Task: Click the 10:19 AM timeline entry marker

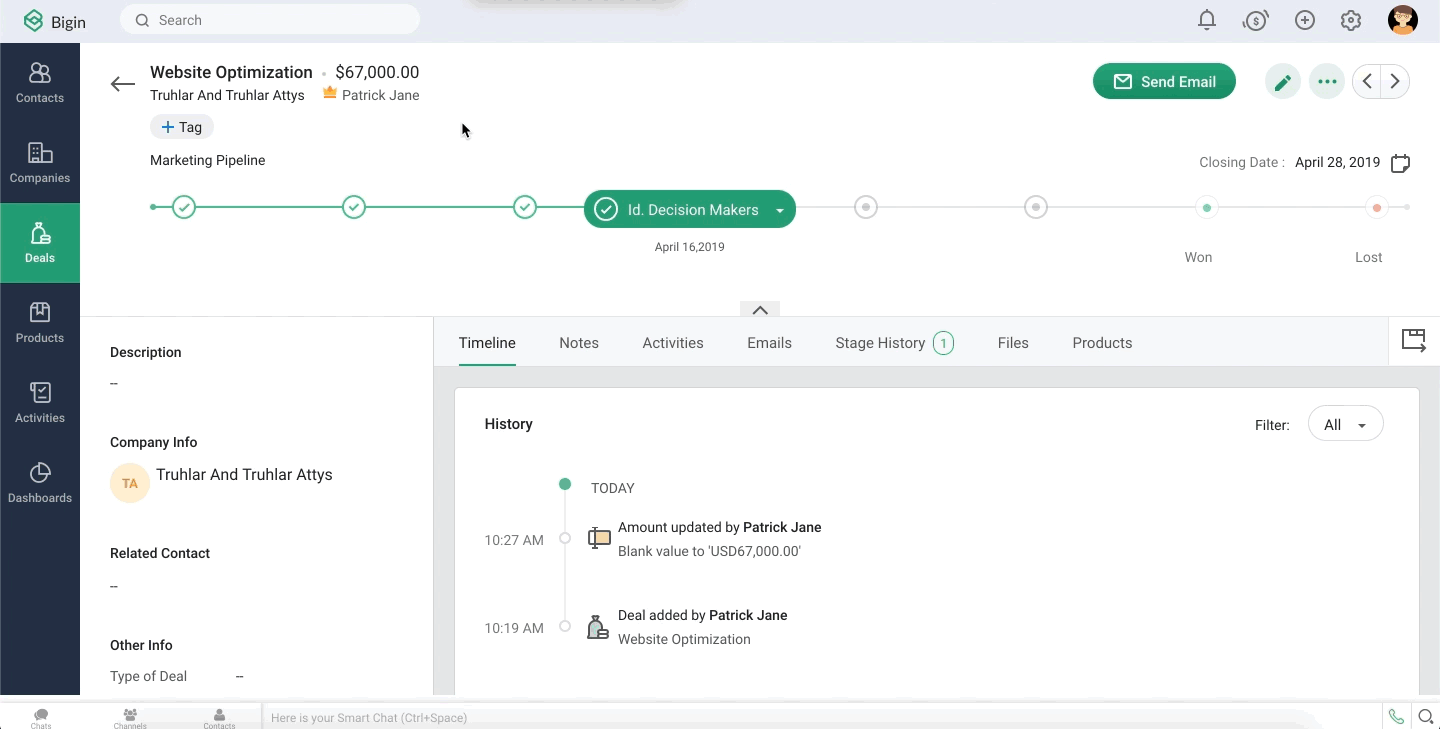Action: (x=565, y=626)
